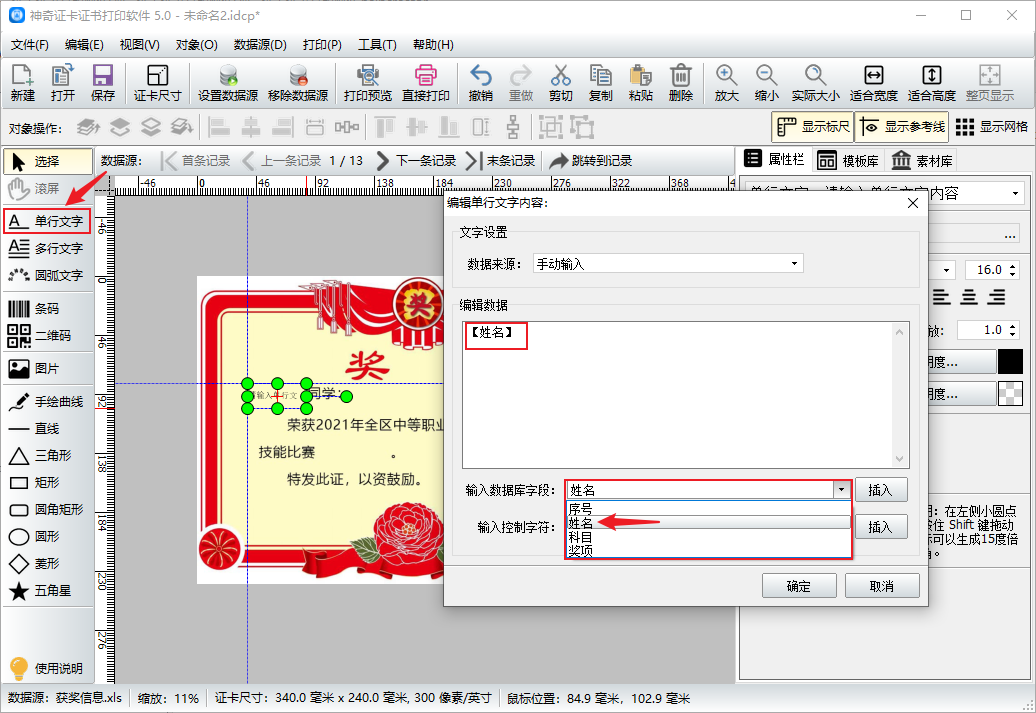This screenshot has width=1036, height=713.
Task: Collapse the 输入数据库字段 dropdown arrow
Action: [841, 490]
